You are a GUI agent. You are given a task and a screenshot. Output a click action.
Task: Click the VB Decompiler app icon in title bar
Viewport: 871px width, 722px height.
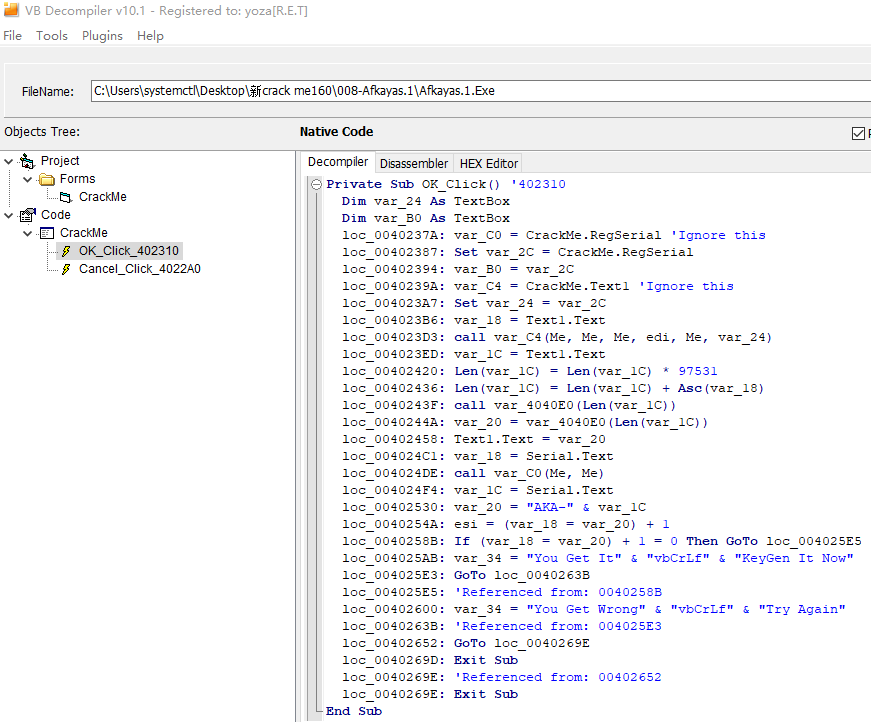pos(11,10)
